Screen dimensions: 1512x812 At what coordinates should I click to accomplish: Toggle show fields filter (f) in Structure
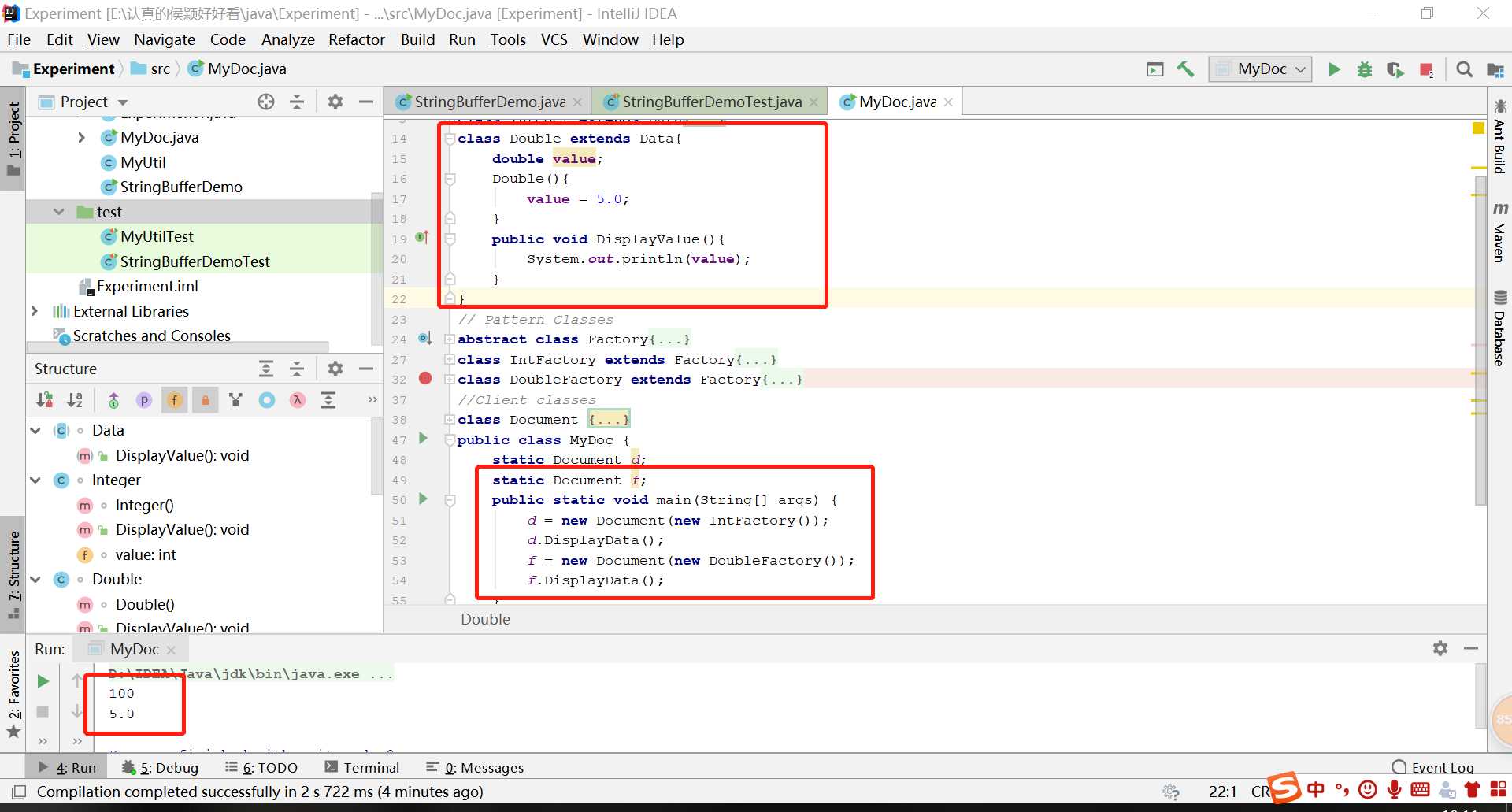(x=174, y=400)
